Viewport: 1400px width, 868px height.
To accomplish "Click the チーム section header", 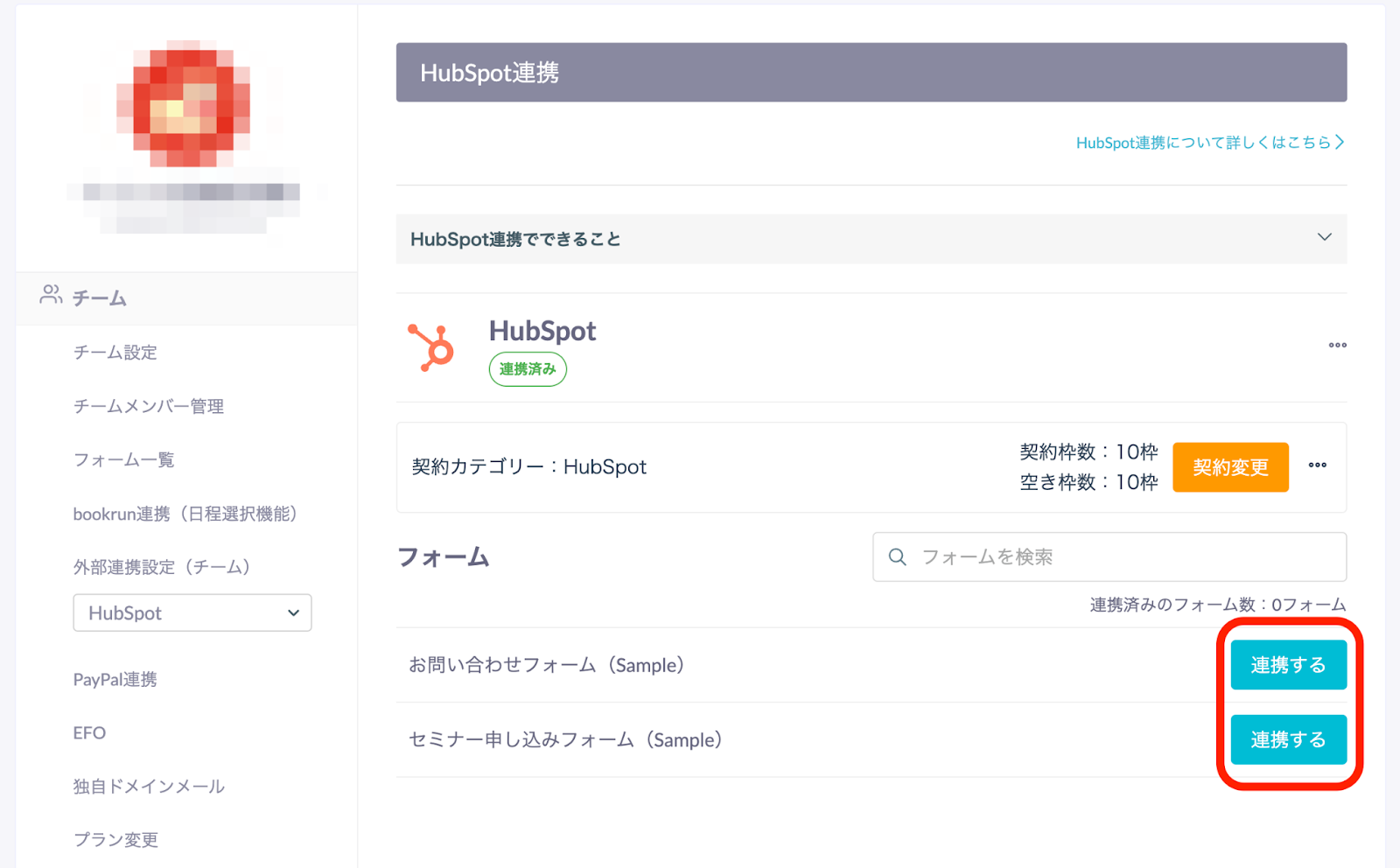I will click(x=186, y=298).
